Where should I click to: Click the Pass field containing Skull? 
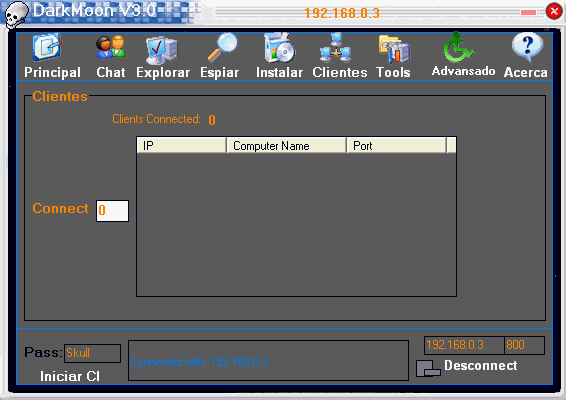pos(92,353)
